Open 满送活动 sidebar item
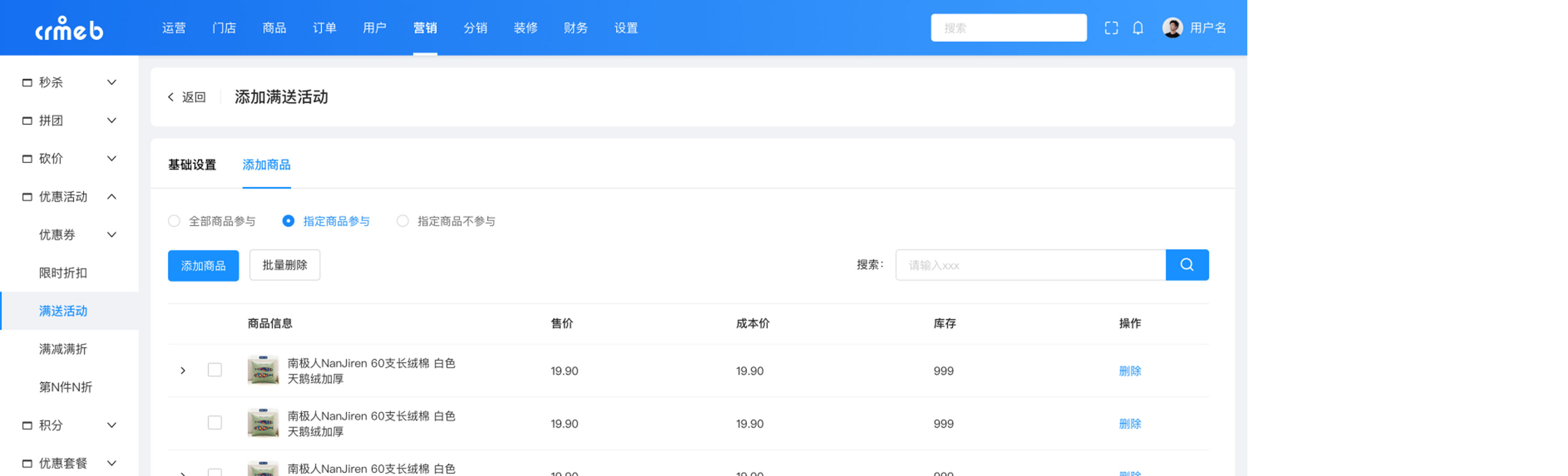The image size is (1568, 476). pos(63,311)
